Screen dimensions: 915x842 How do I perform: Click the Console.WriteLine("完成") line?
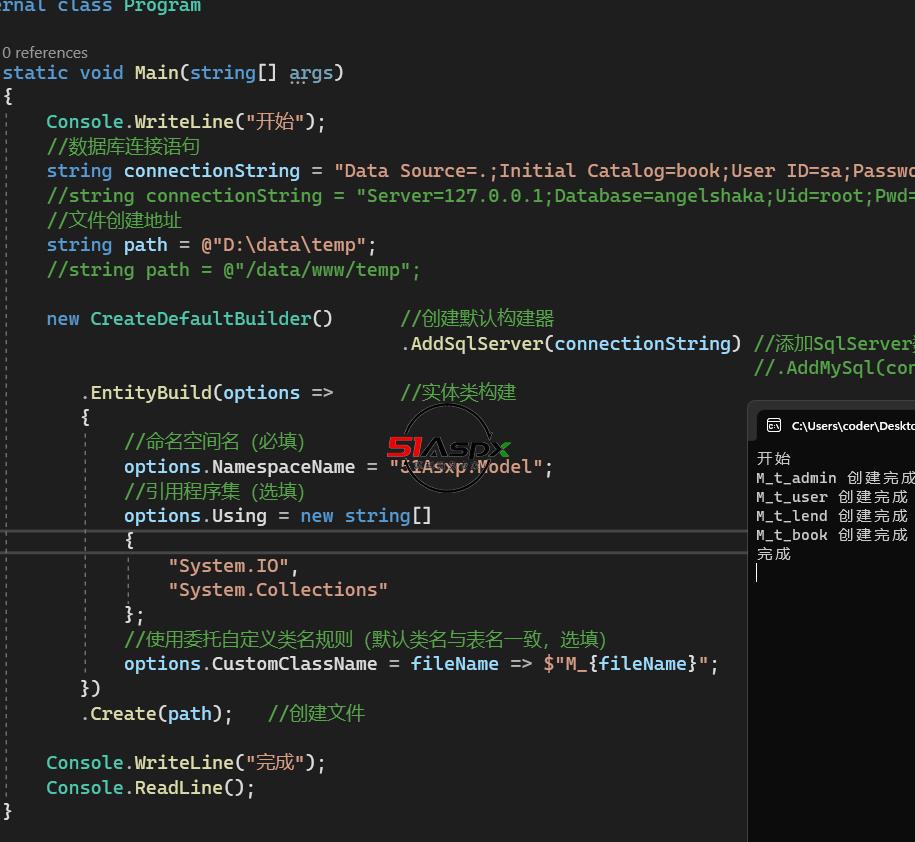[x=186, y=762]
